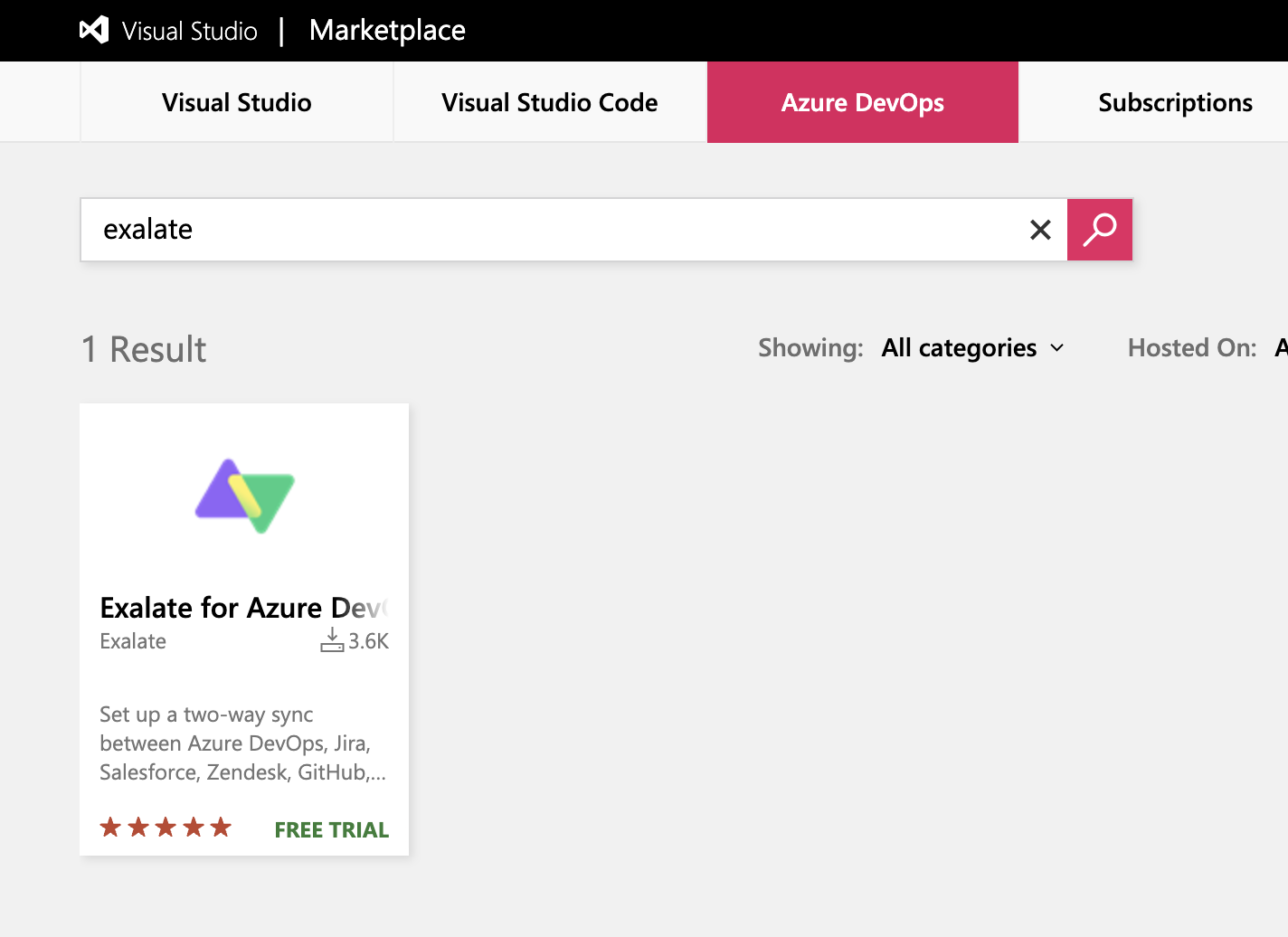Click the first star in the rating
This screenshot has width=1288, height=937.
tap(110, 826)
